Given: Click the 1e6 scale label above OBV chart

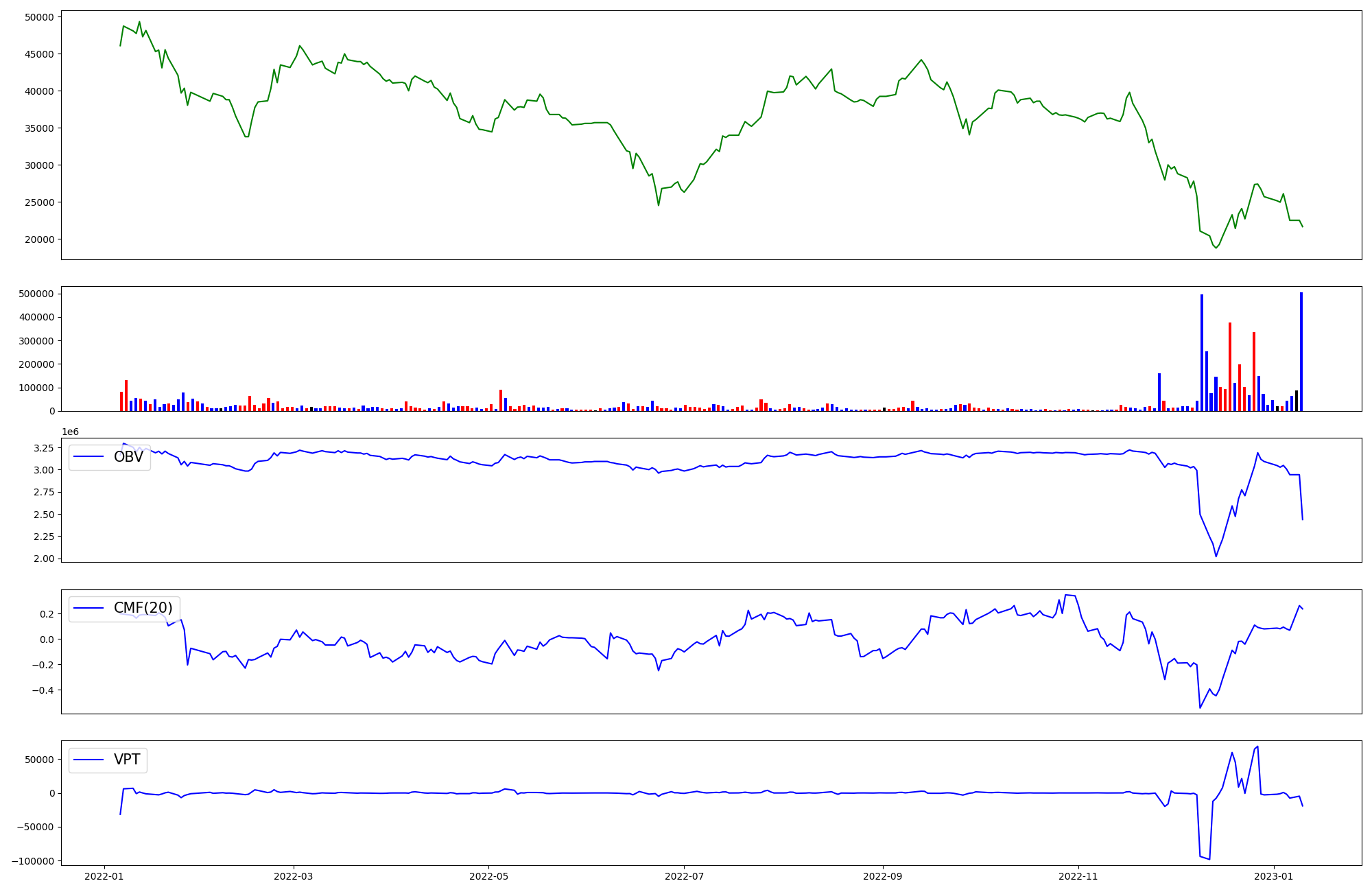Looking at the screenshot, I should 70,432.
